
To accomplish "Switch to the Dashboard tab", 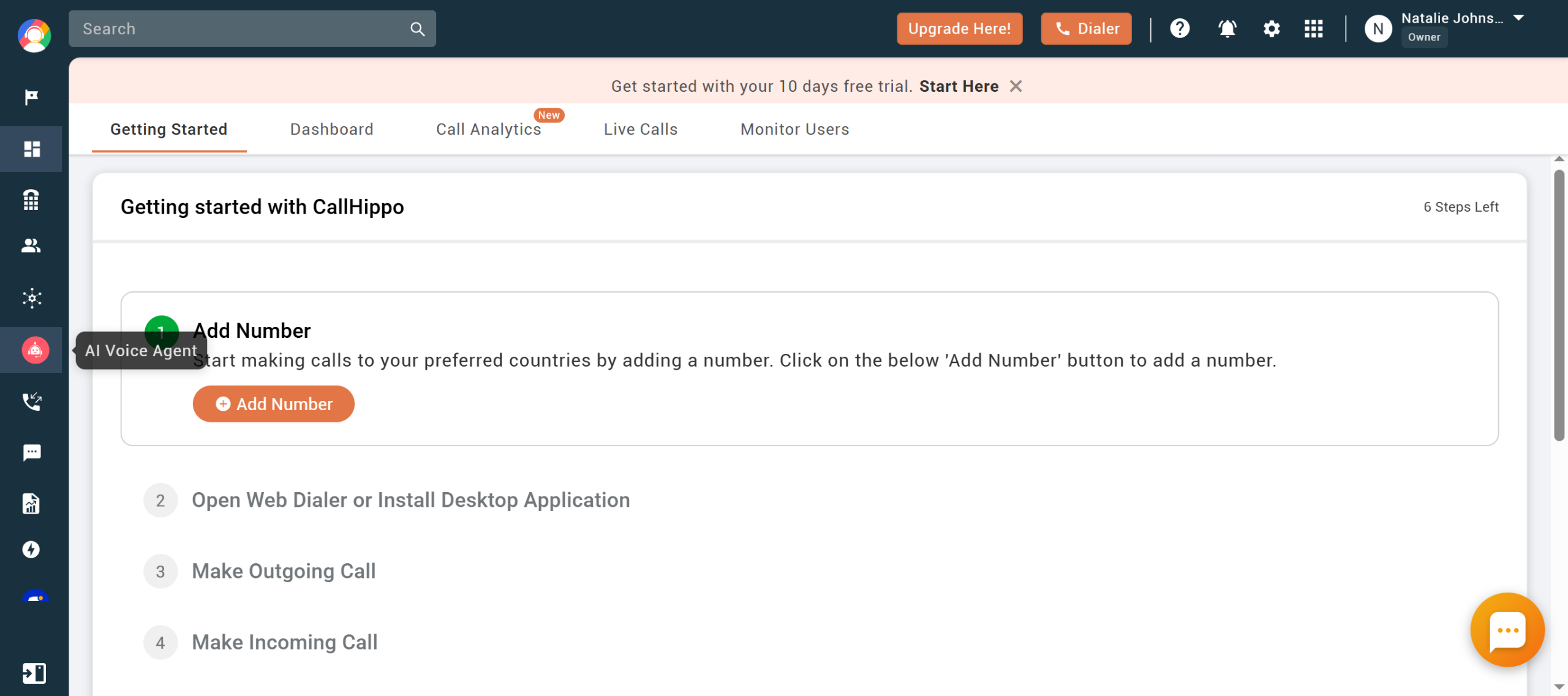I will pos(331,129).
